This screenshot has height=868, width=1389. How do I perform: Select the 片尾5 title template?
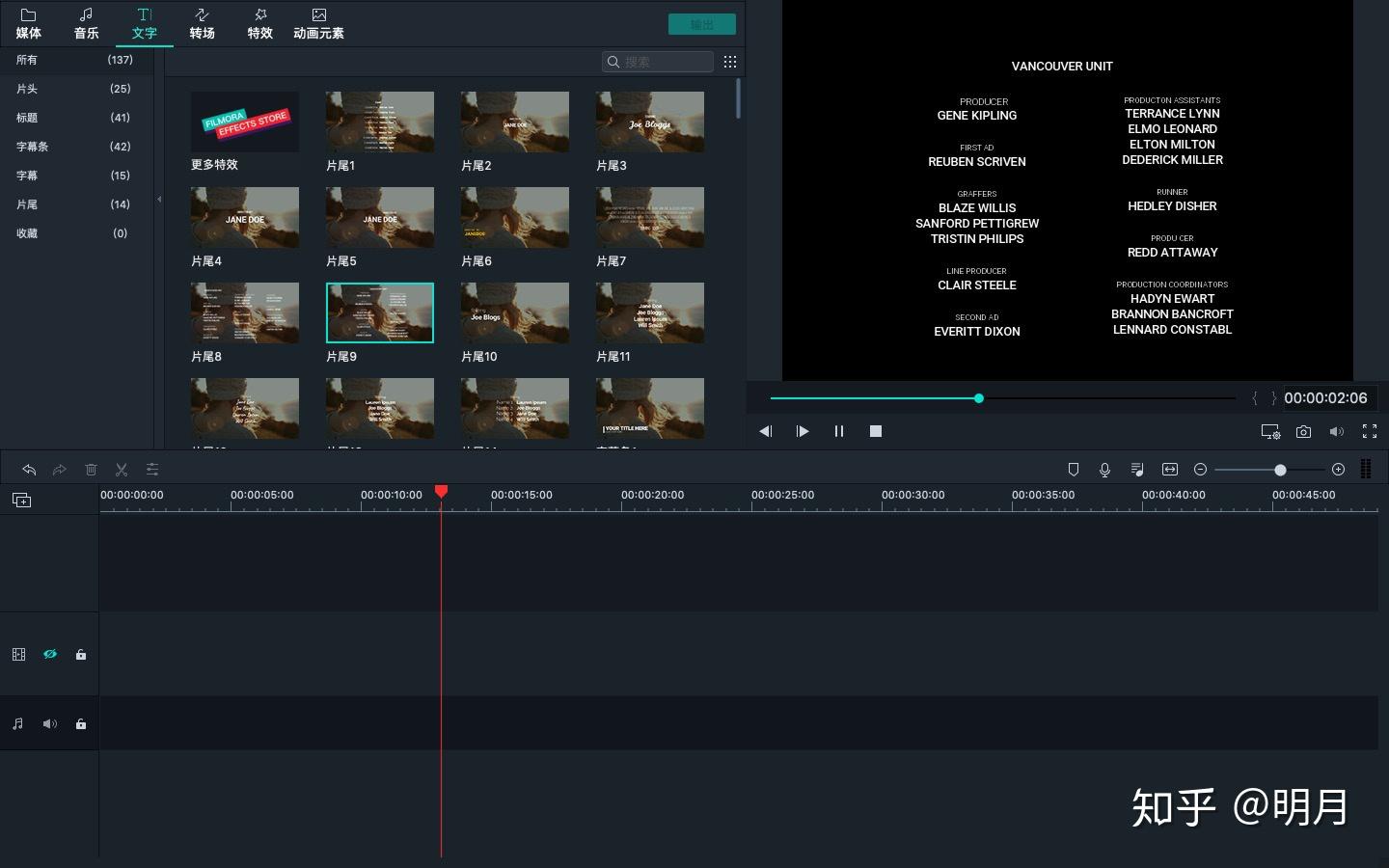pyautogui.click(x=380, y=217)
